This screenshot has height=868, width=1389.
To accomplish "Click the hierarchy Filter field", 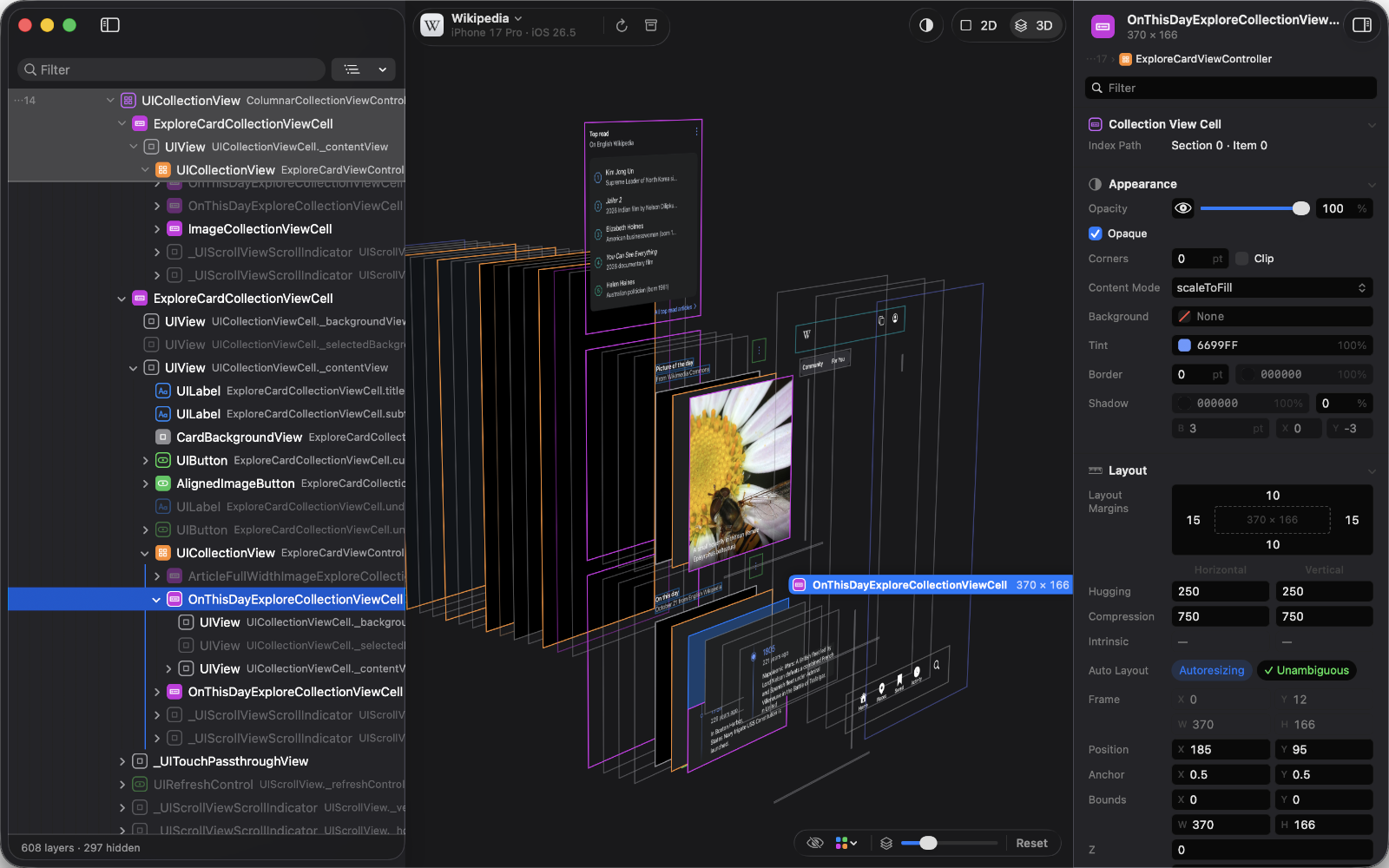I will click(171, 69).
